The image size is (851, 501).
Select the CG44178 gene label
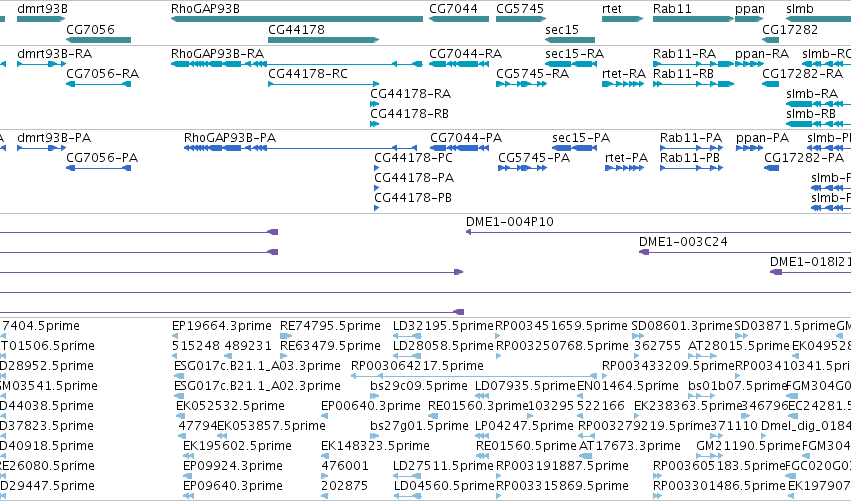pyautogui.click(x=296, y=29)
